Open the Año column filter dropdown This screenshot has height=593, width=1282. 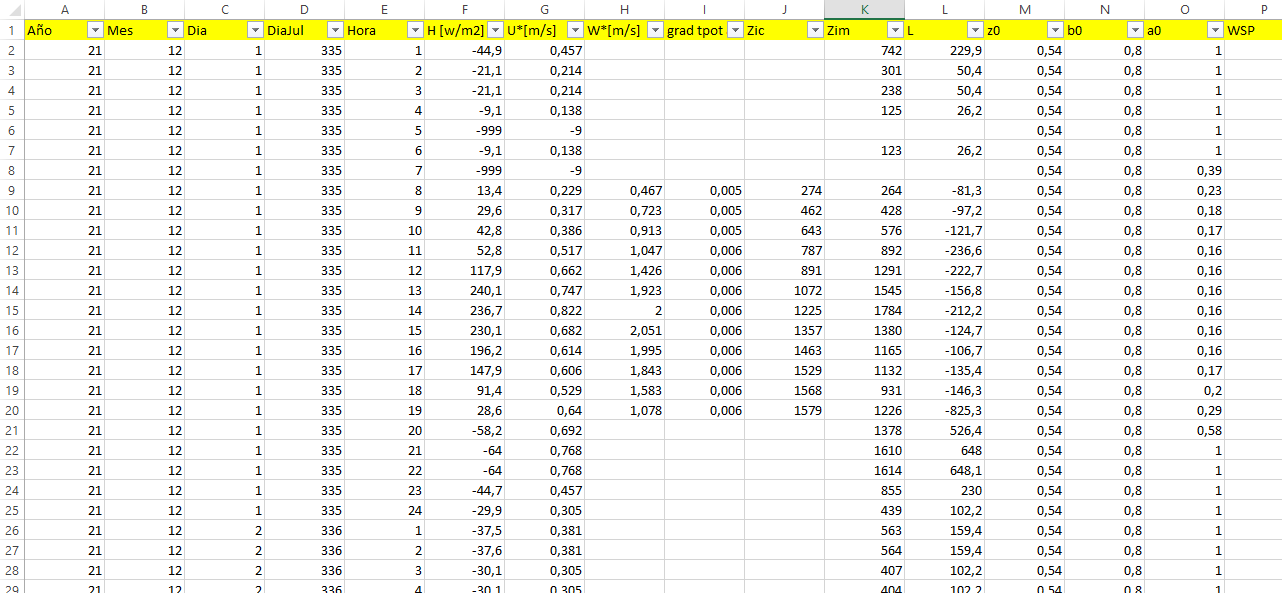click(95, 30)
